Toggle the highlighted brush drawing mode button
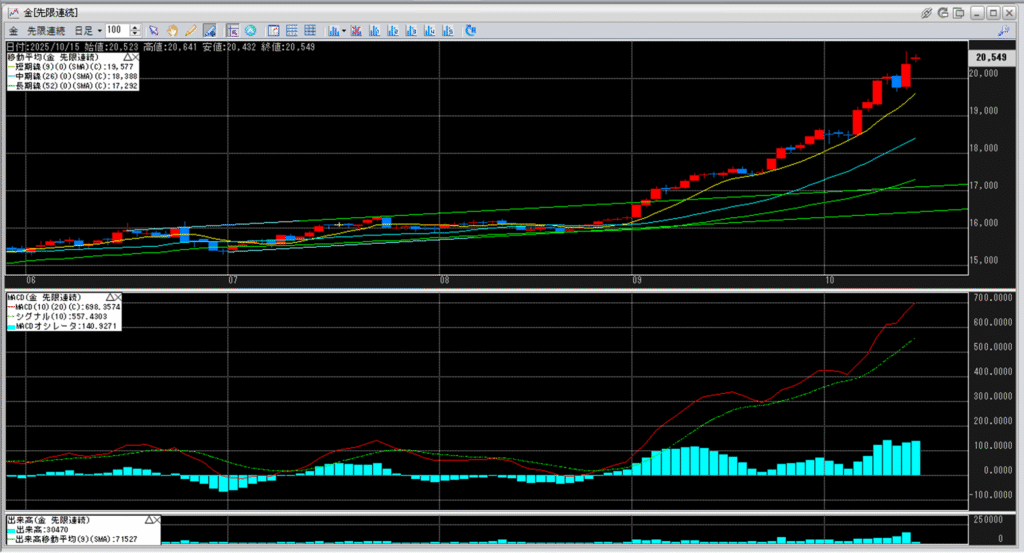The image size is (1024, 553). click(x=209, y=30)
